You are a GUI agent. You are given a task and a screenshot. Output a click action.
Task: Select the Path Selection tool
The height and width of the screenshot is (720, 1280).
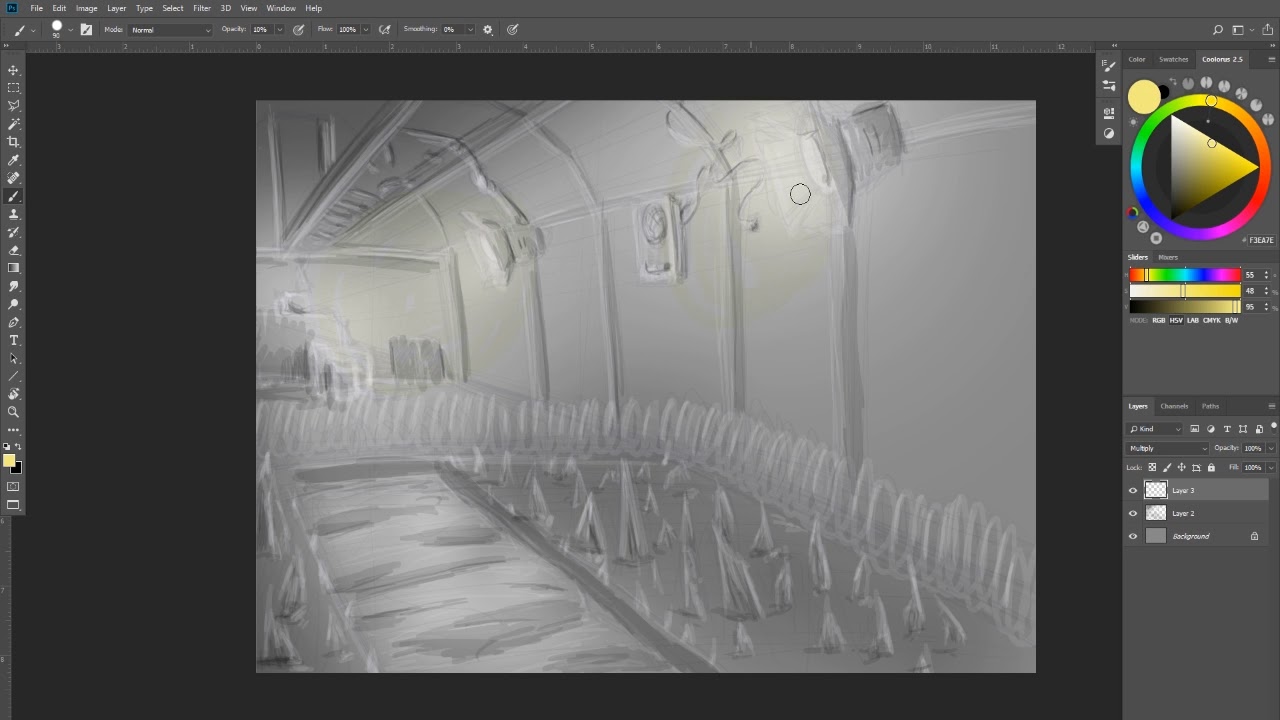point(13,358)
